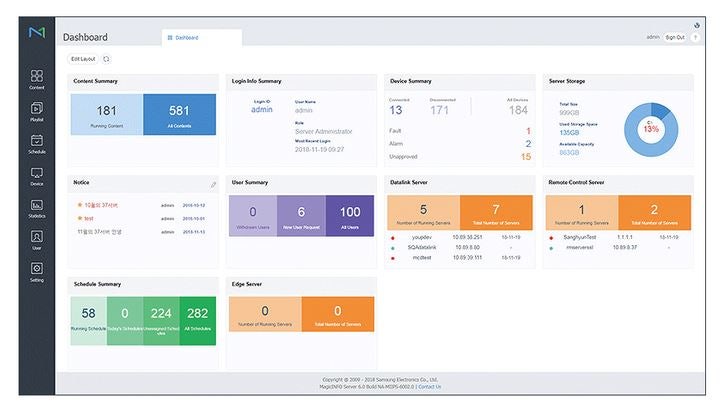
Task: Click the 13 Connected devices count
Action: pyautogui.click(x=396, y=110)
